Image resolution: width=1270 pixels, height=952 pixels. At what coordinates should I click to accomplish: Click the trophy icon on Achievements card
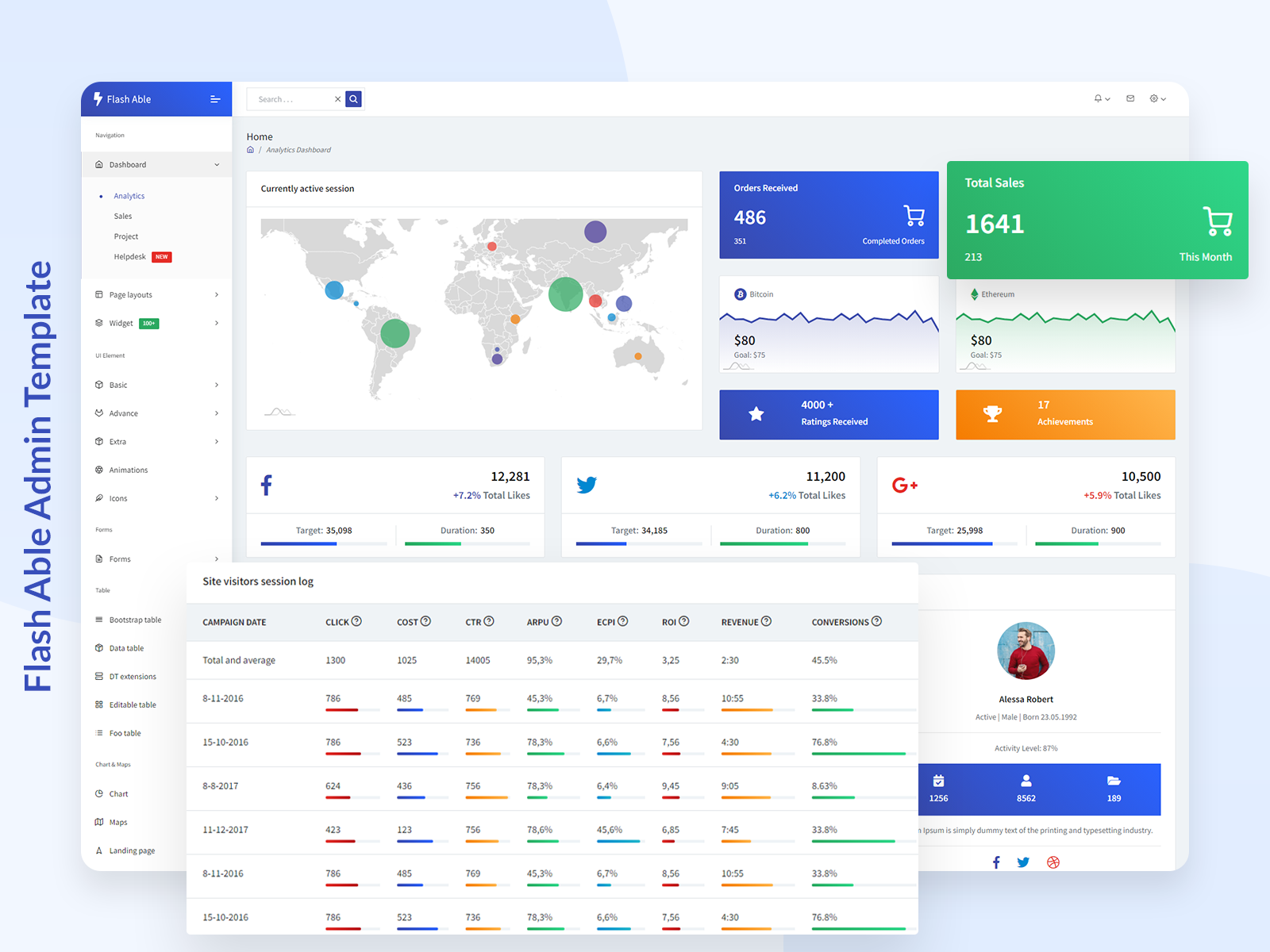pos(992,413)
